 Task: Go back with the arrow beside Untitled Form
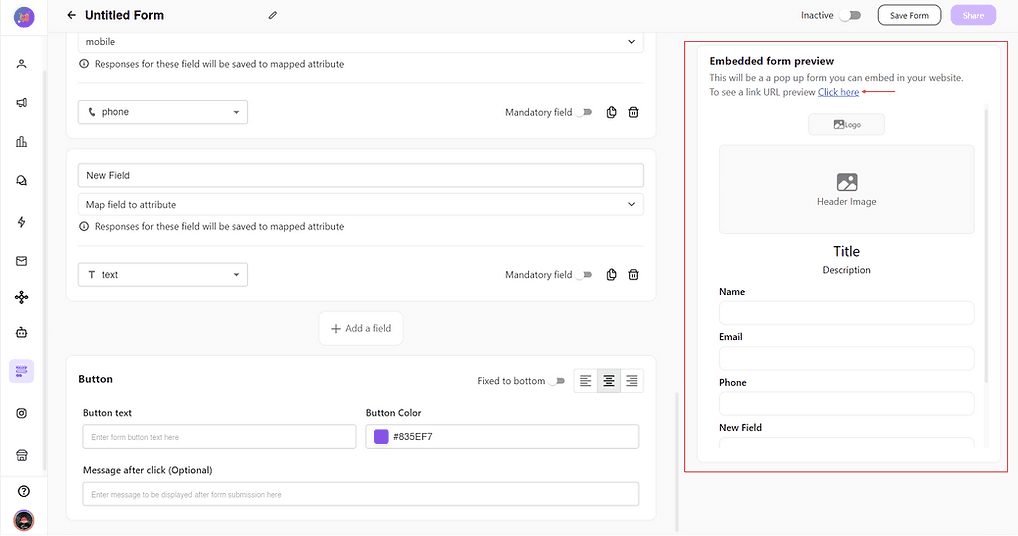coord(71,15)
